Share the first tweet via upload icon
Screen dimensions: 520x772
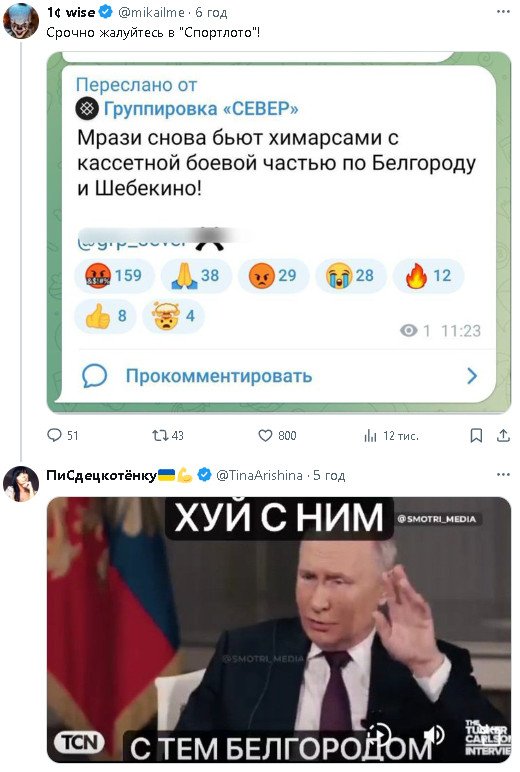[x=503, y=435]
